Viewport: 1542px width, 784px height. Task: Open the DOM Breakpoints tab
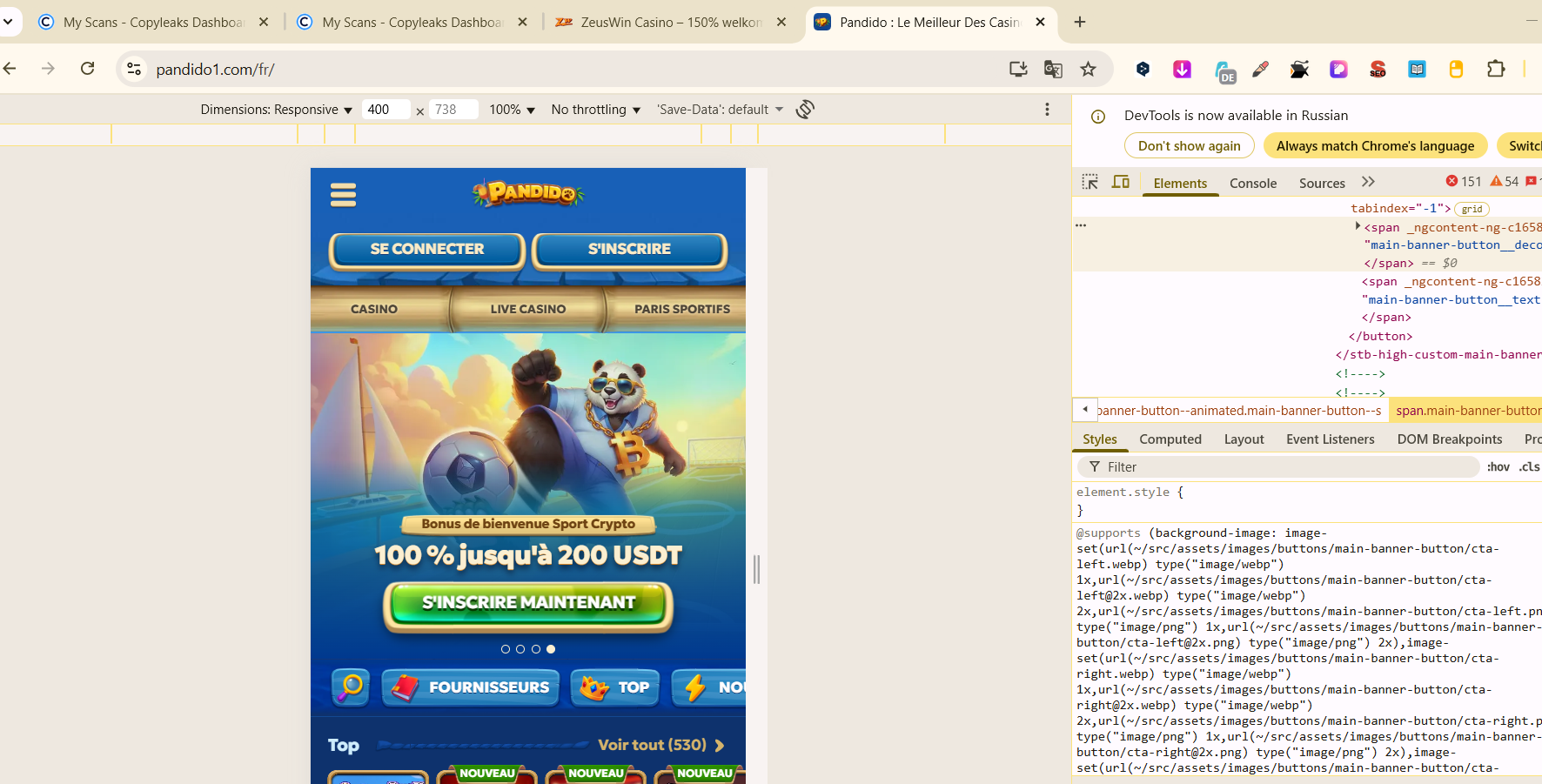[x=1450, y=439]
